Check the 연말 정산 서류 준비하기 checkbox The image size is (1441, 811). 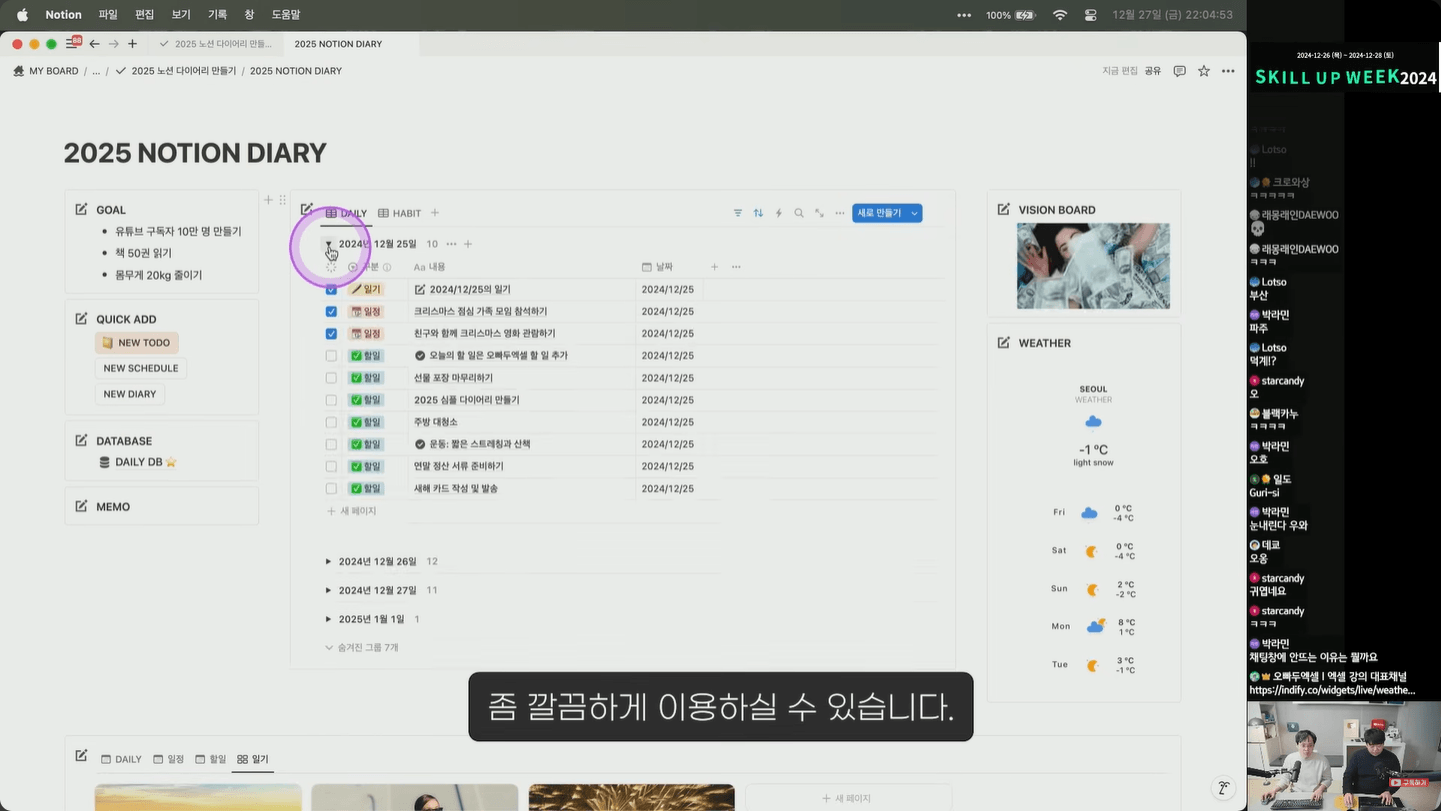331,466
